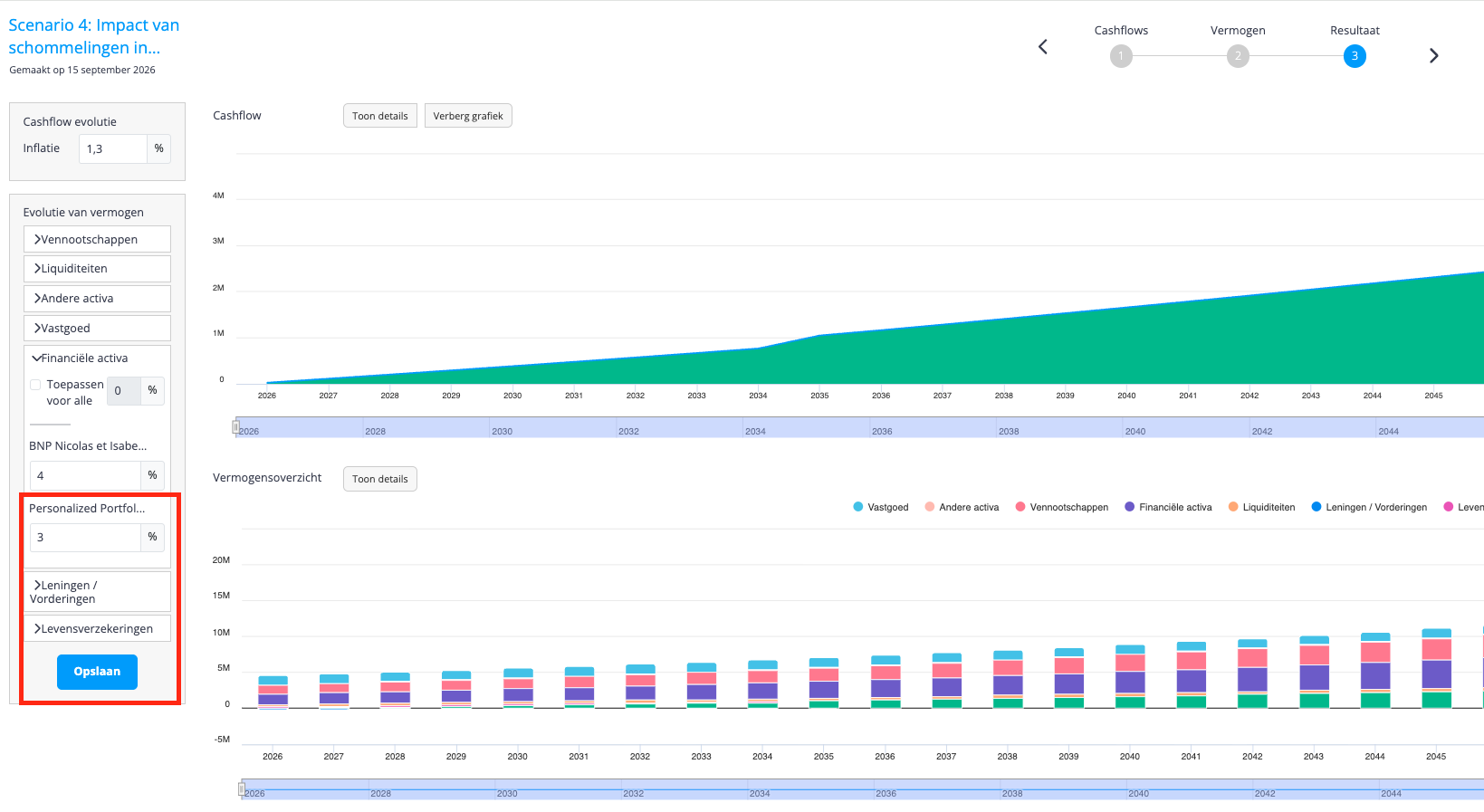Save changes with Opslaan button

click(x=97, y=672)
